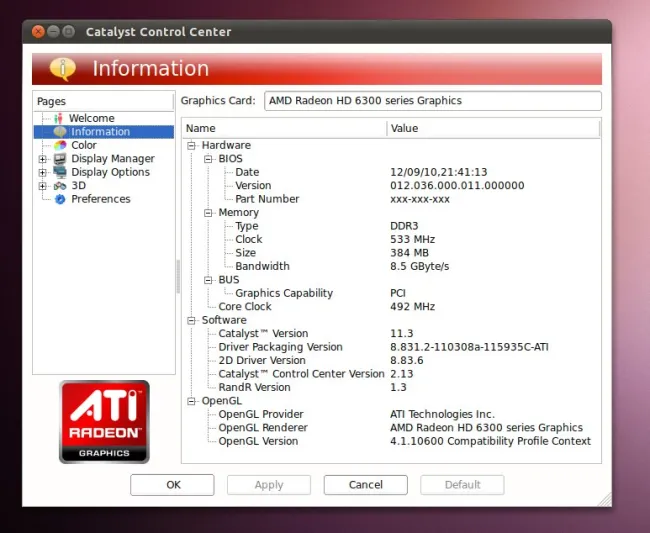Click the ATI Radeon Graphics logo
This screenshot has height=533, width=650.
click(104, 422)
